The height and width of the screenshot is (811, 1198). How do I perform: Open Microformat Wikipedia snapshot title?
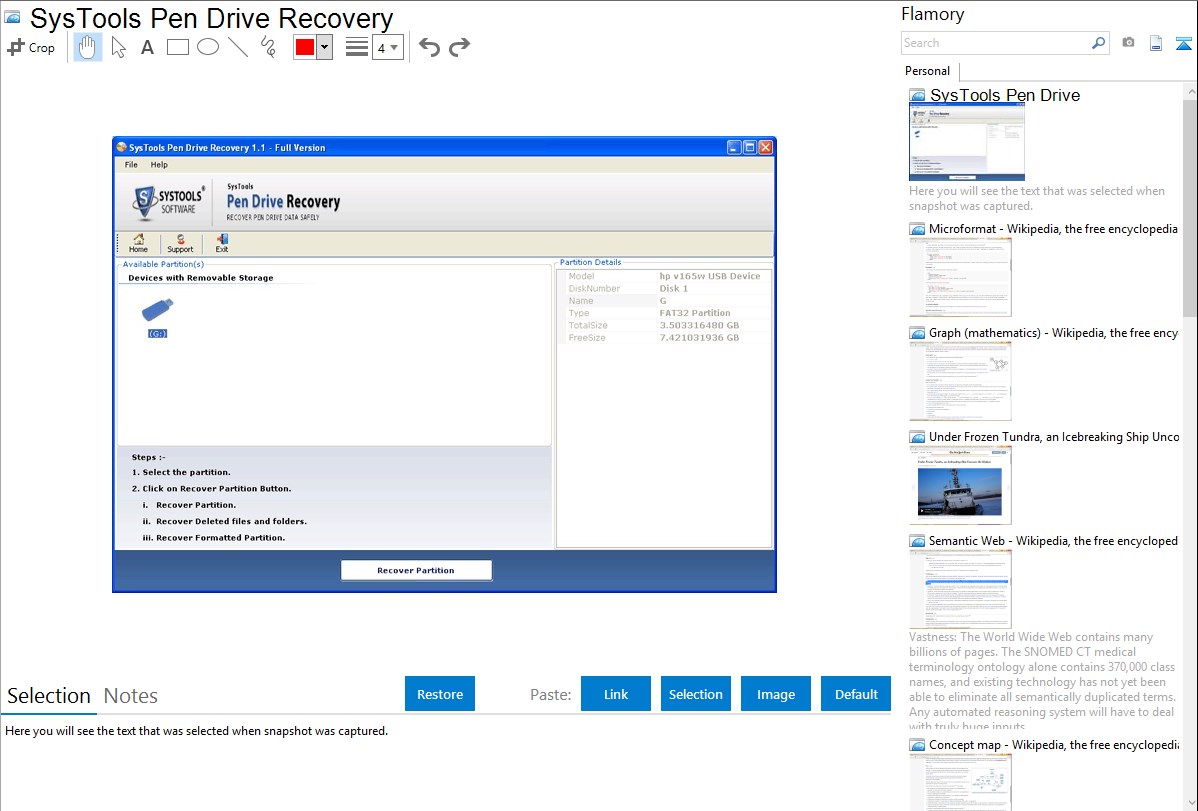pos(1053,229)
